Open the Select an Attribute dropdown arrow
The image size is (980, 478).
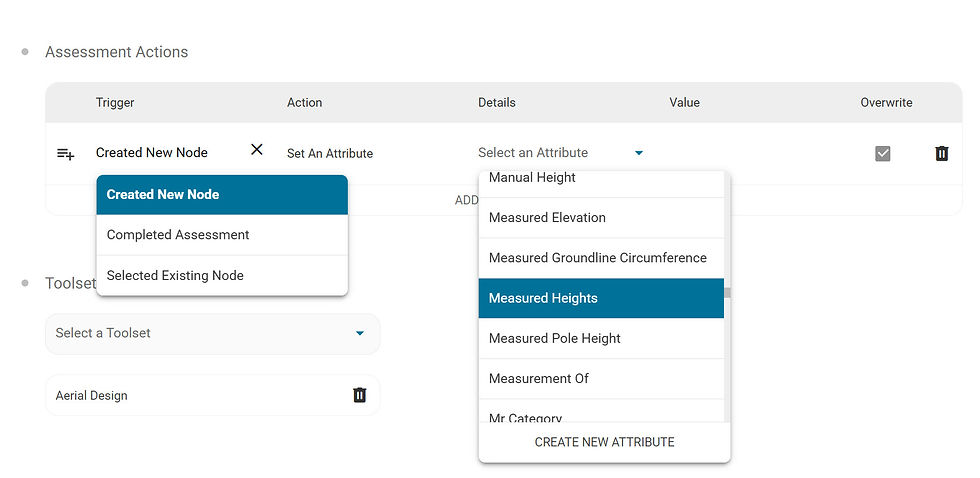[x=639, y=153]
